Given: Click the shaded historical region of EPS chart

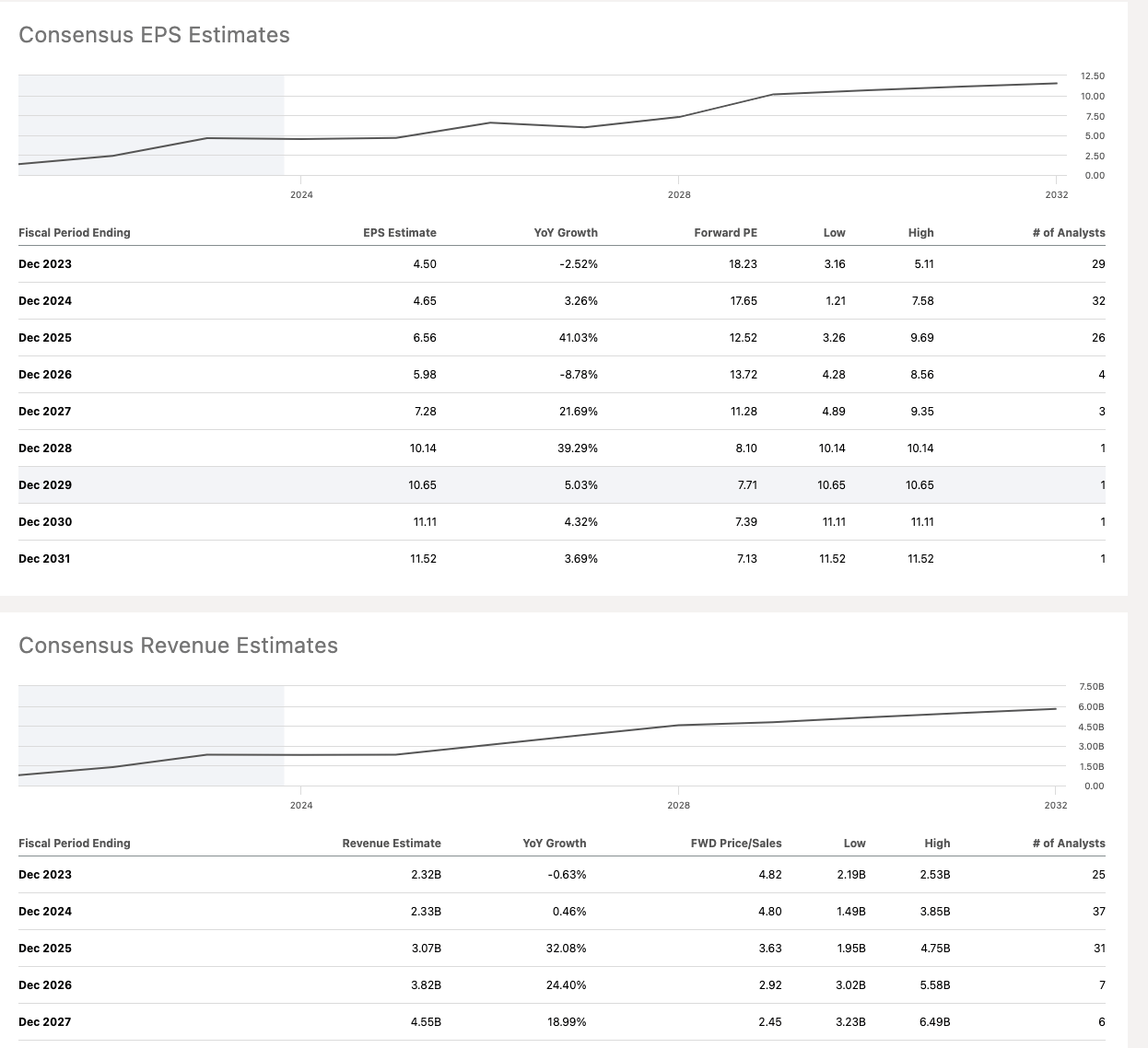Looking at the screenshot, I should point(151,111).
